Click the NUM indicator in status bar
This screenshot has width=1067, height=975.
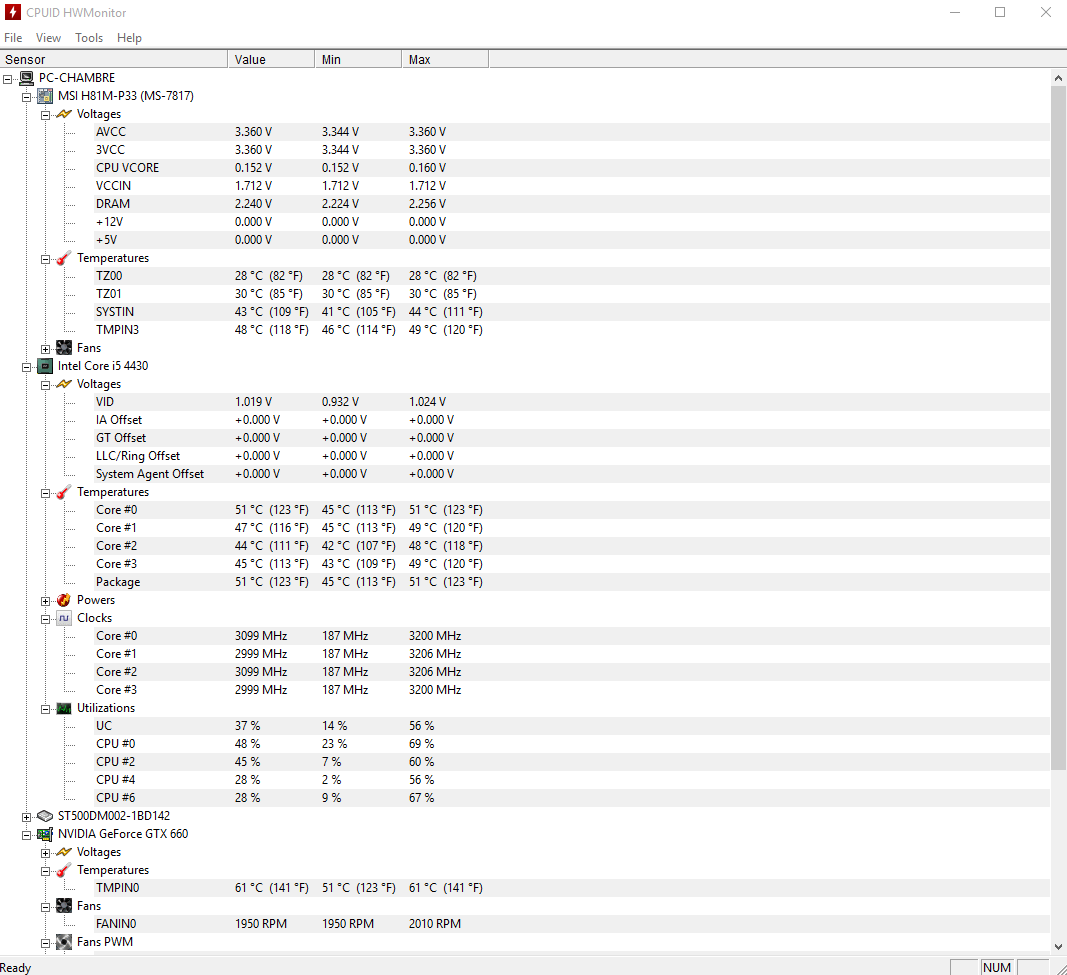(x=997, y=968)
